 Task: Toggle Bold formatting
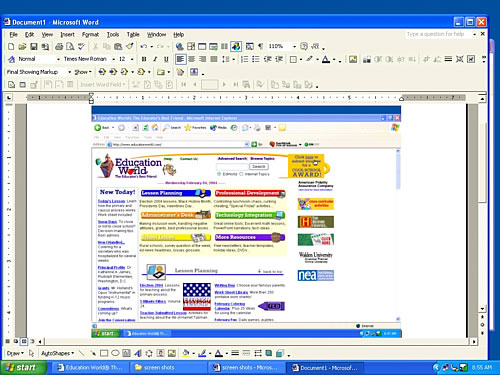click(144, 59)
